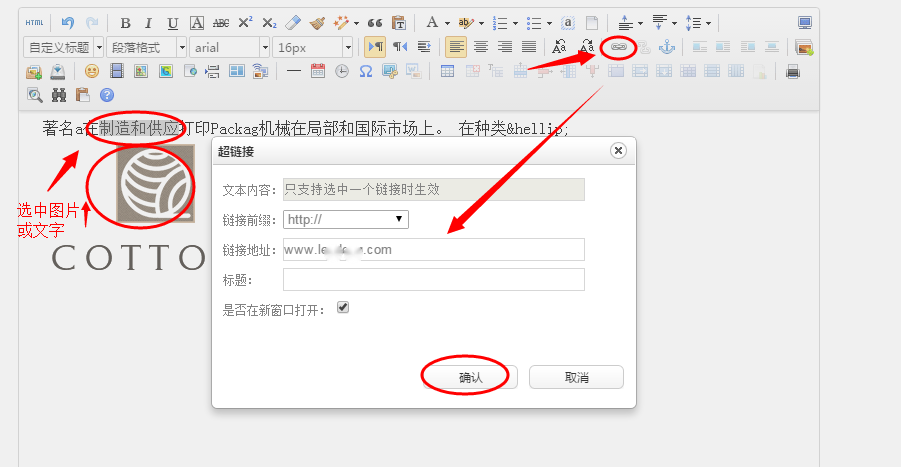901x467 pixels.
Task: Click the hyperlink (chain) toolbar icon
Action: (619, 47)
